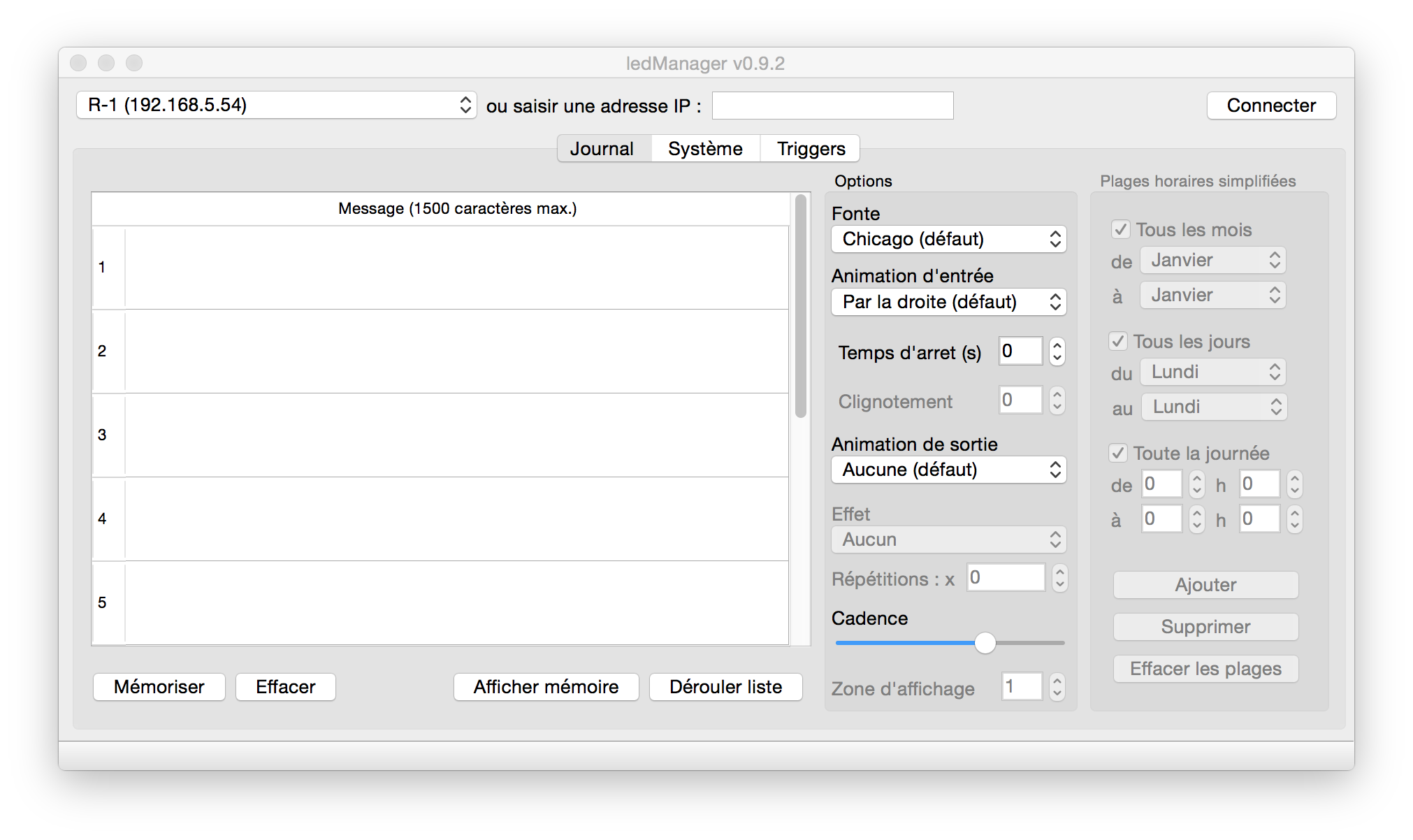This screenshot has height=840, width=1413.
Task: Open the R-1 device selection dropdown
Action: (x=276, y=106)
